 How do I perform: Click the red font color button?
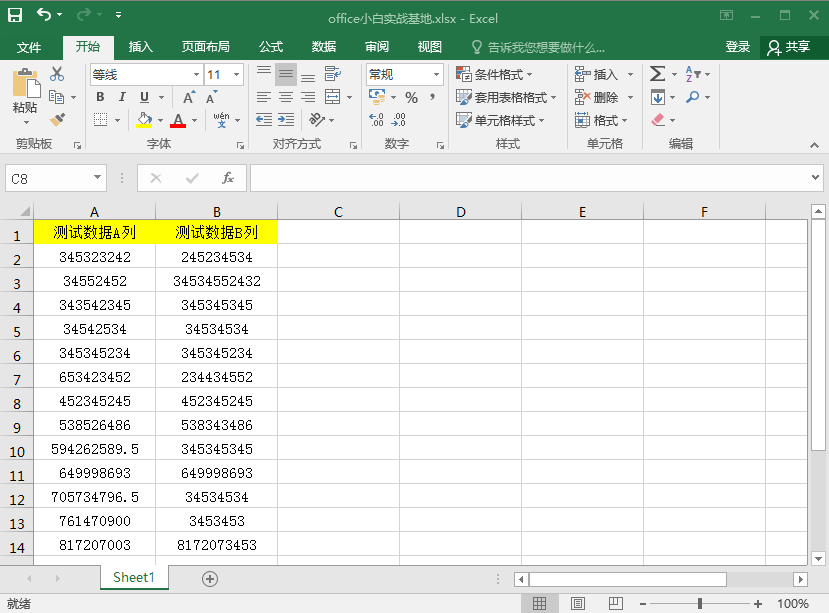pyautogui.click(x=178, y=120)
